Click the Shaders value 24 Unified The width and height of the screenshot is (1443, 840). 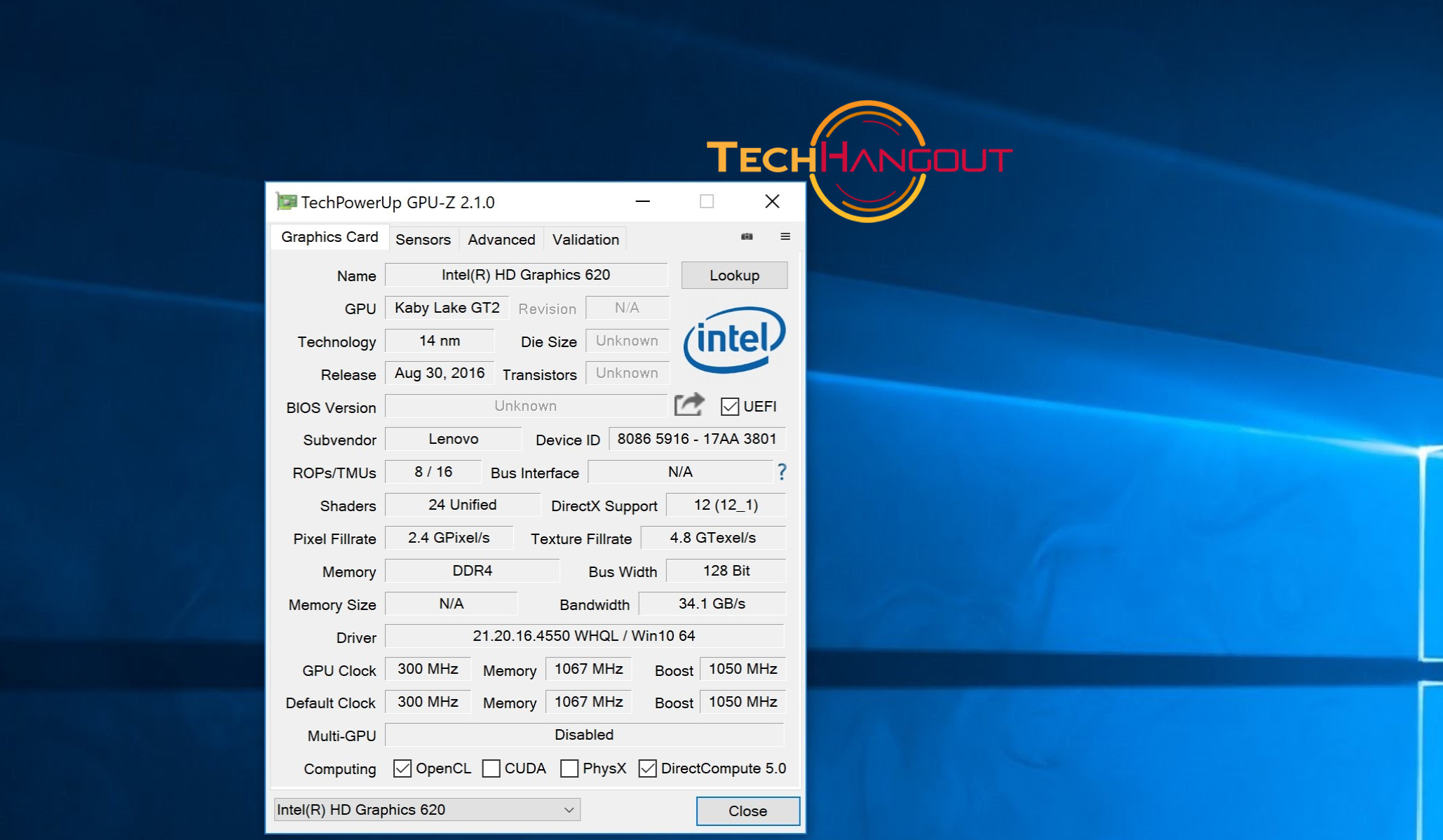click(x=463, y=505)
